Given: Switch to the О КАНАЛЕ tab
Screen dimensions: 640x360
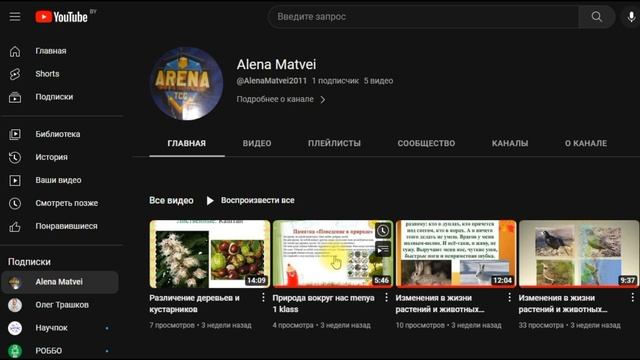Looking at the screenshot, I should [586, 143].
